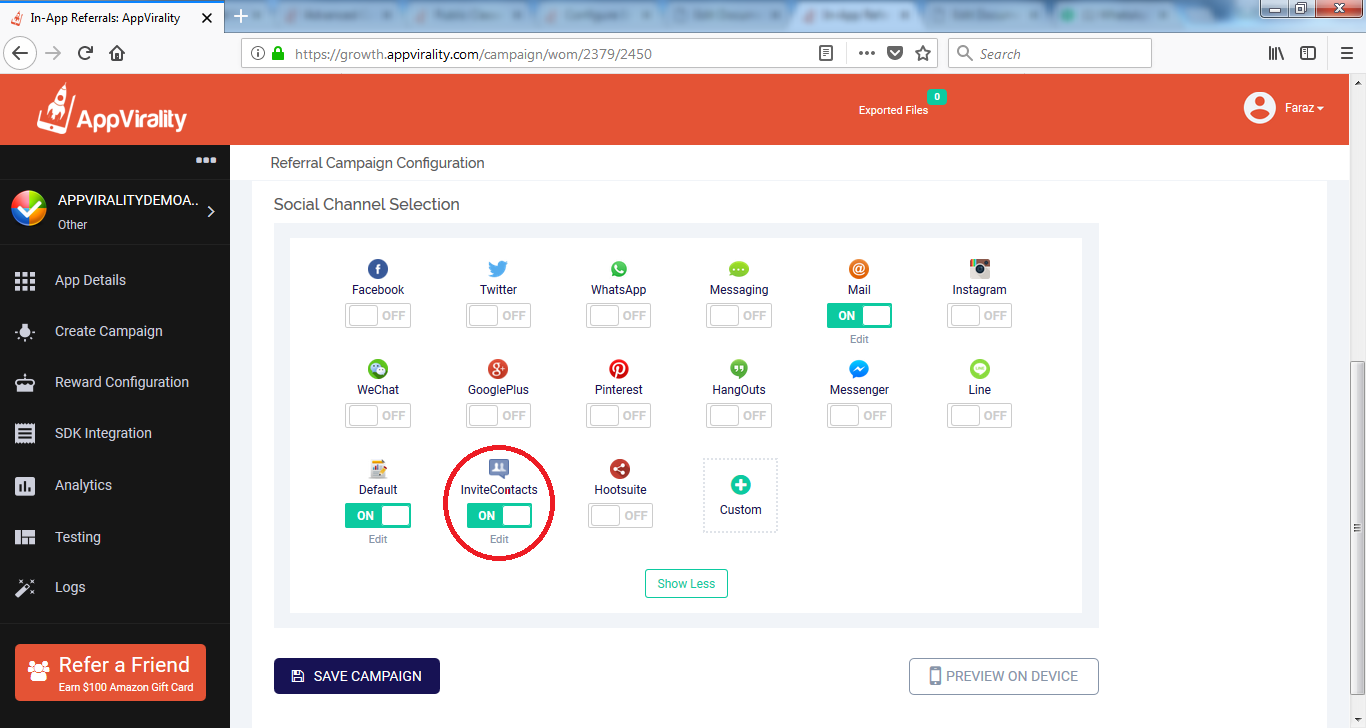Image resolution: width=1366 pixels, height=728 pixels.
Task: Click the SAVE CAMPAIGN button
Action: [x=357, y=676]
